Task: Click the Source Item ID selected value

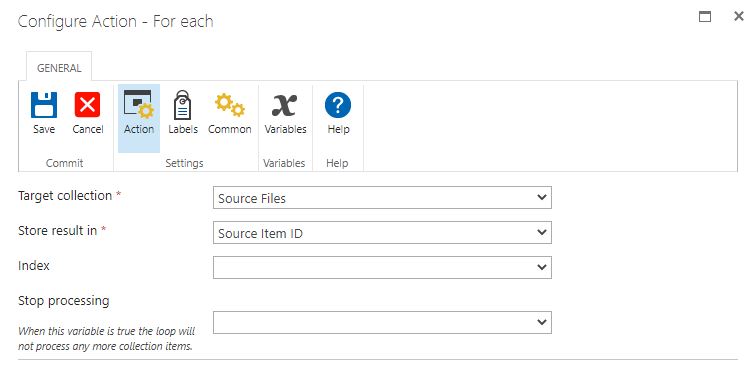Action: click(260, 234)
